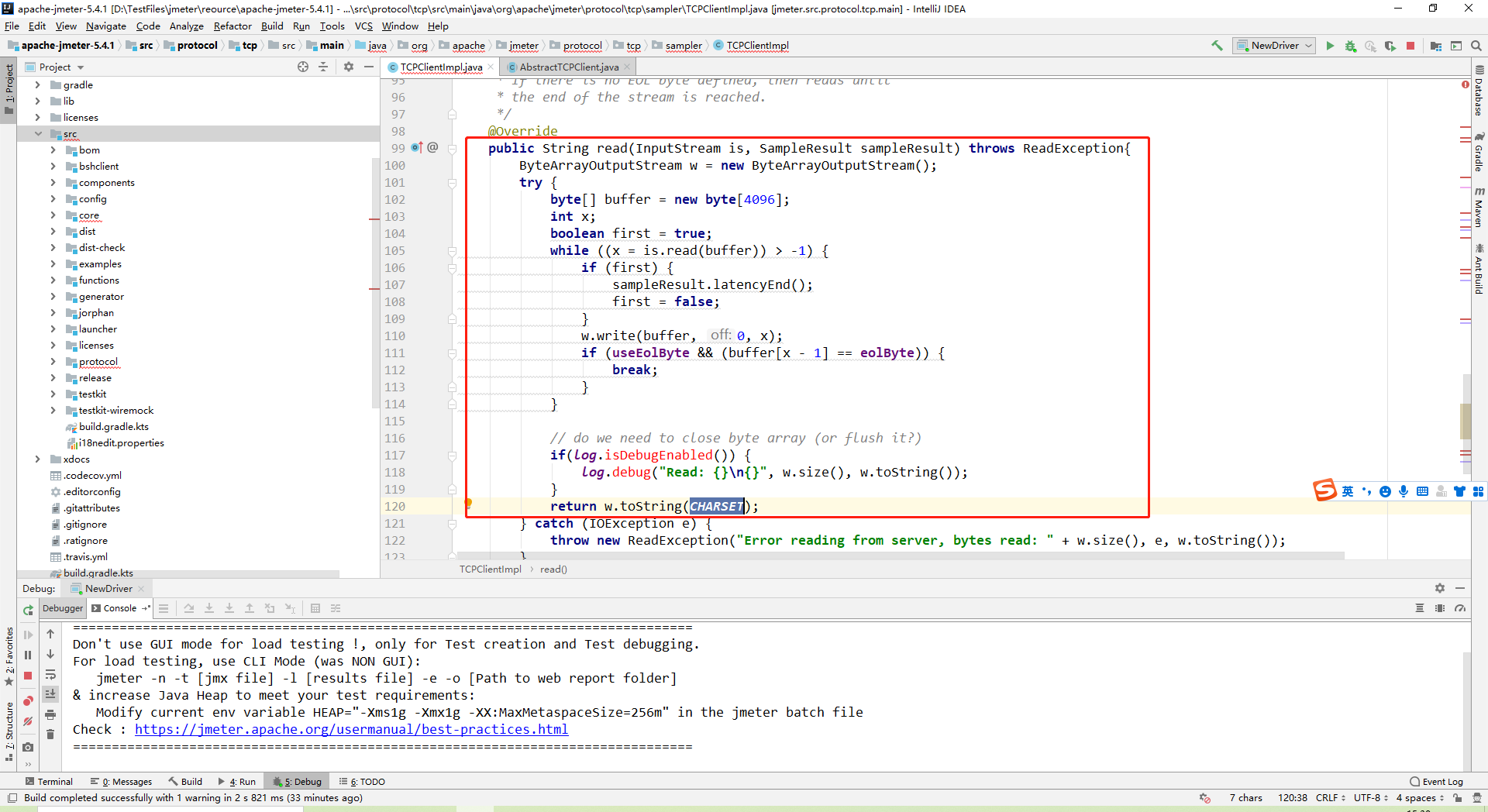
Task: Open Debug panel gear settings
Action: (x=1440, y=588)
